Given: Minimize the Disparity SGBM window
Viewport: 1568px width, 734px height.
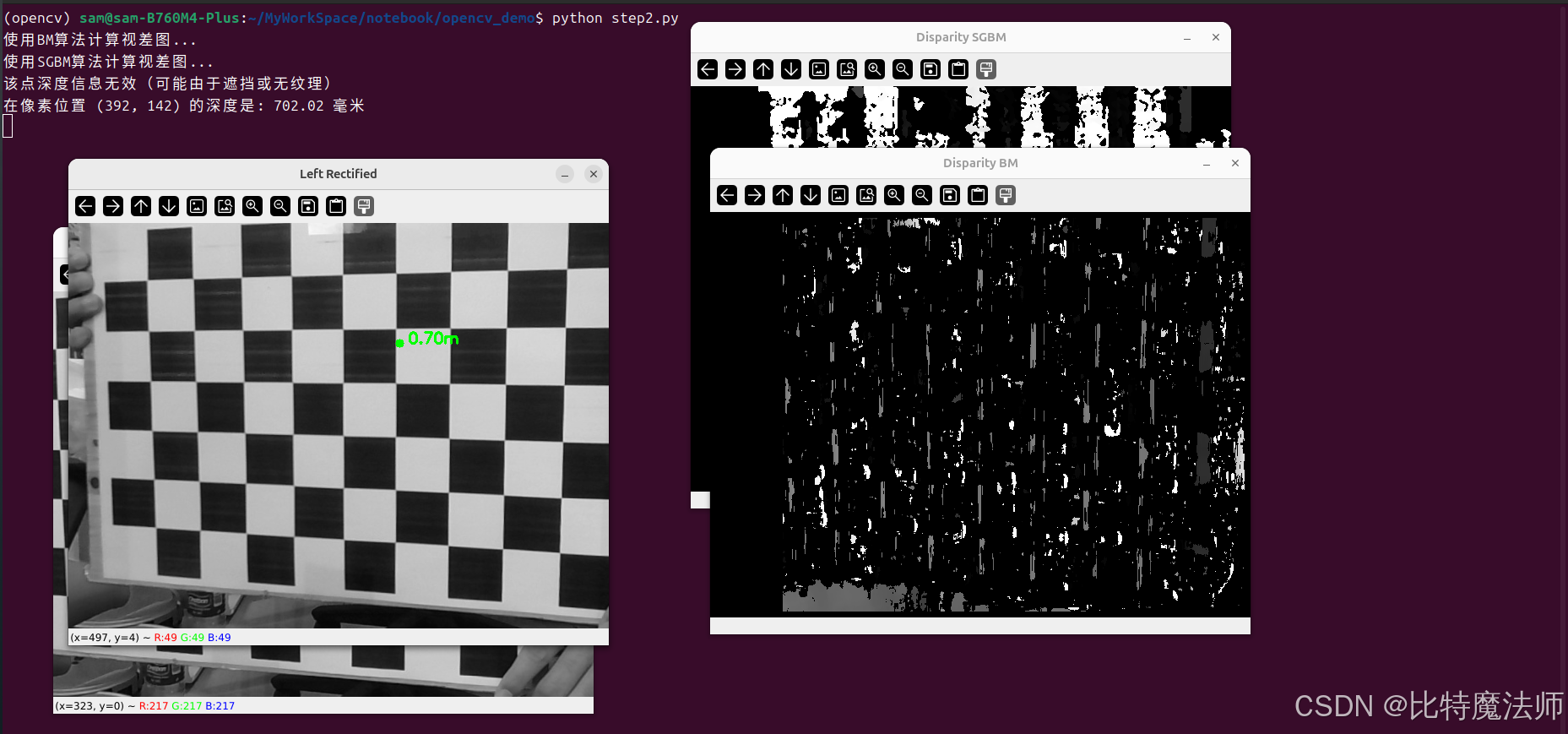Looking at the screenshot, I should [1187, 38].
